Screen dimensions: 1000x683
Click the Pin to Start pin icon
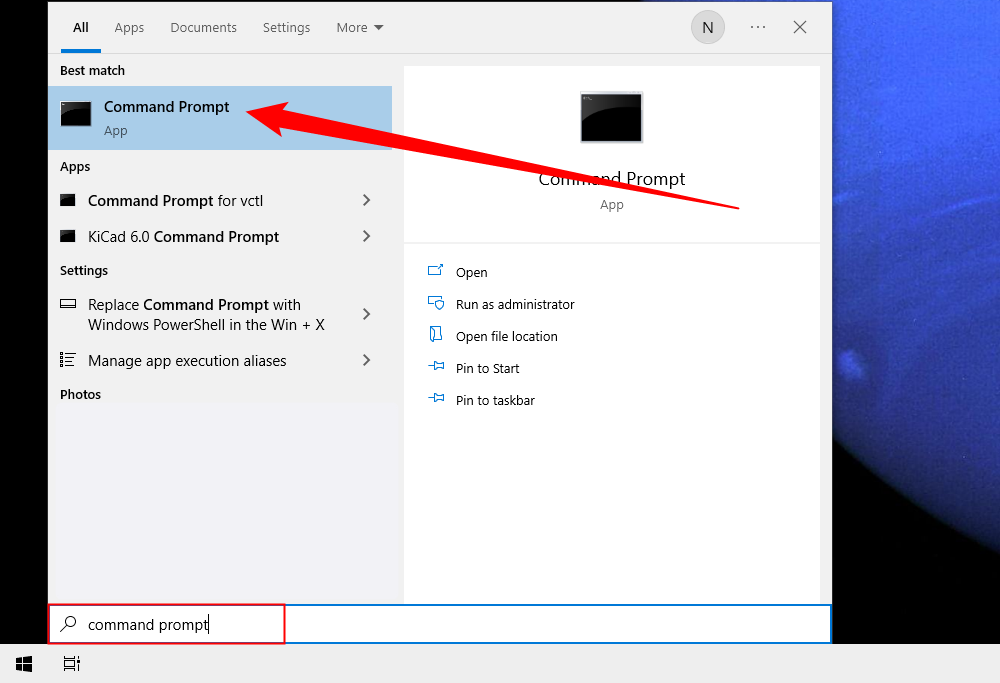point(436,368)
